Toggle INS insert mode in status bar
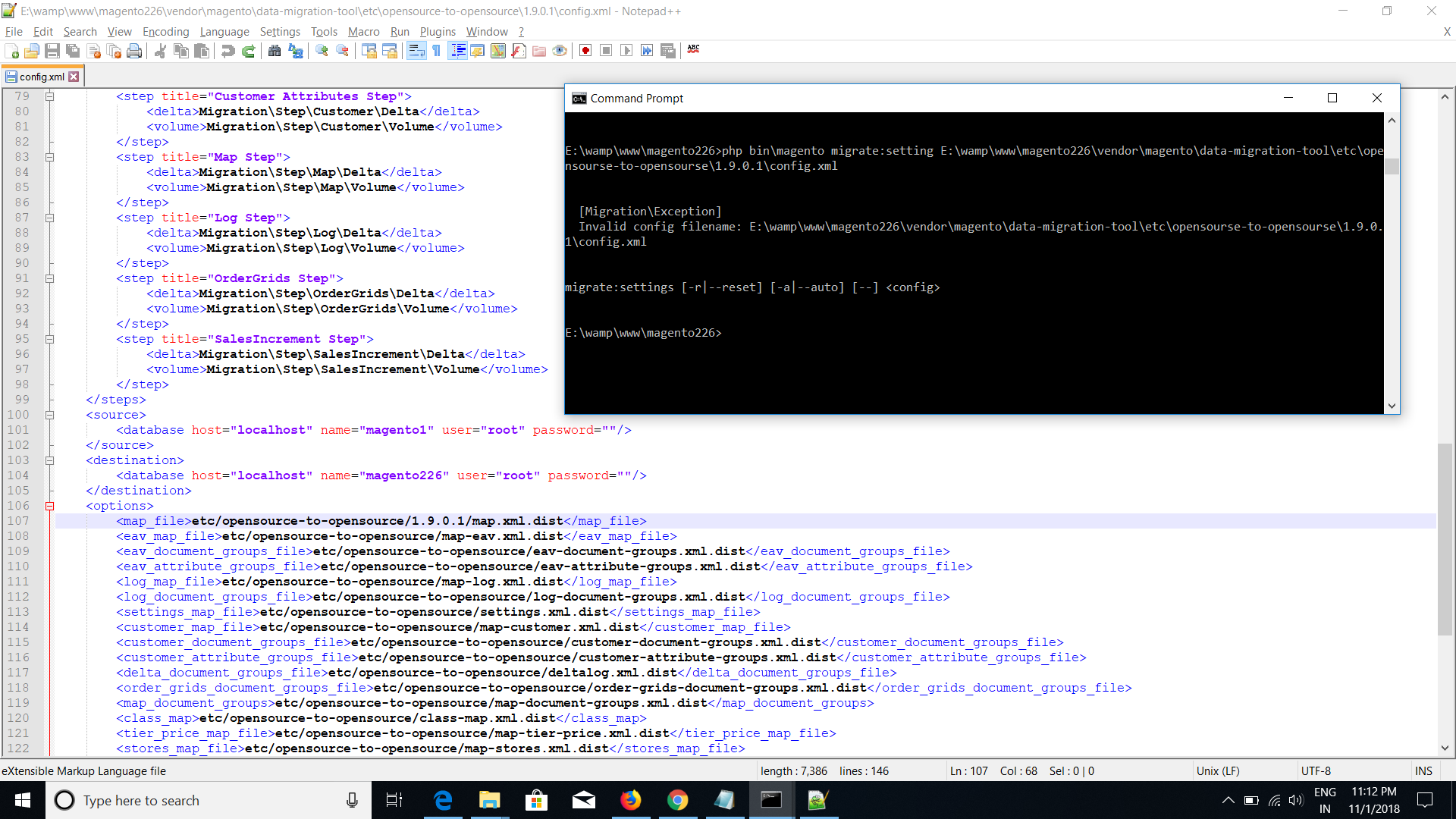This screenshot has height=819, width=1456. coord(1423,770)
